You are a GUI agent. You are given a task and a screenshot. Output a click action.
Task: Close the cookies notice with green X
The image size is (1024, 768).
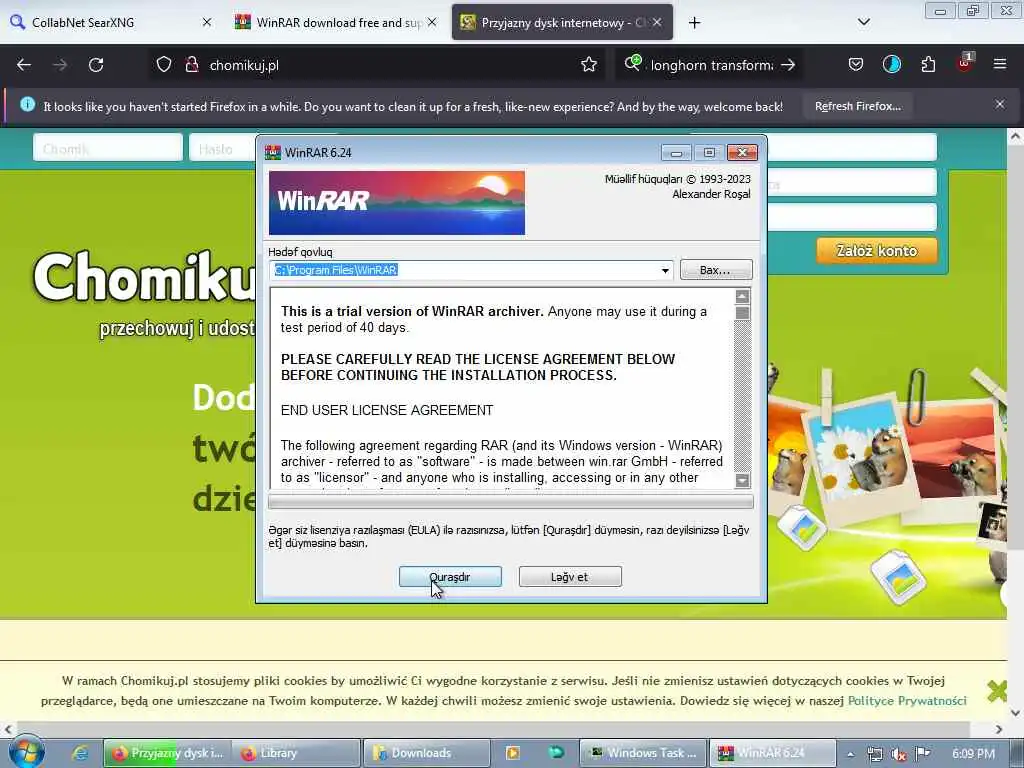pyautogui.click(x=997, y=690)
